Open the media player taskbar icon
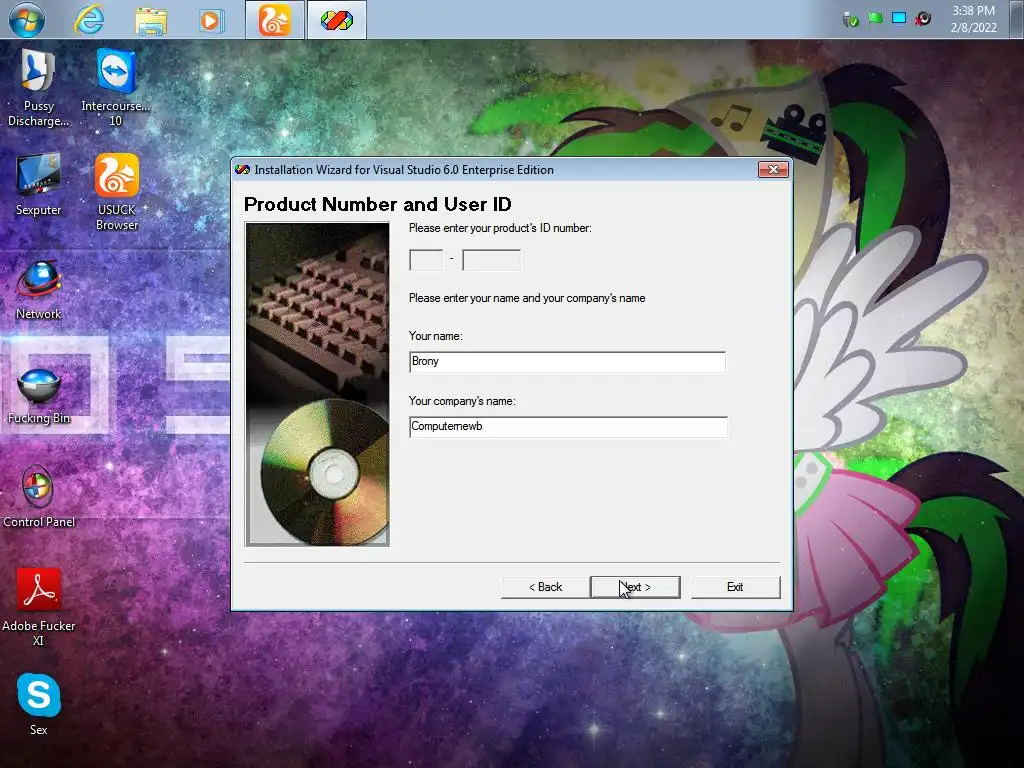The height and width of the screenshot is (768, 1024). tap(212, 20)
